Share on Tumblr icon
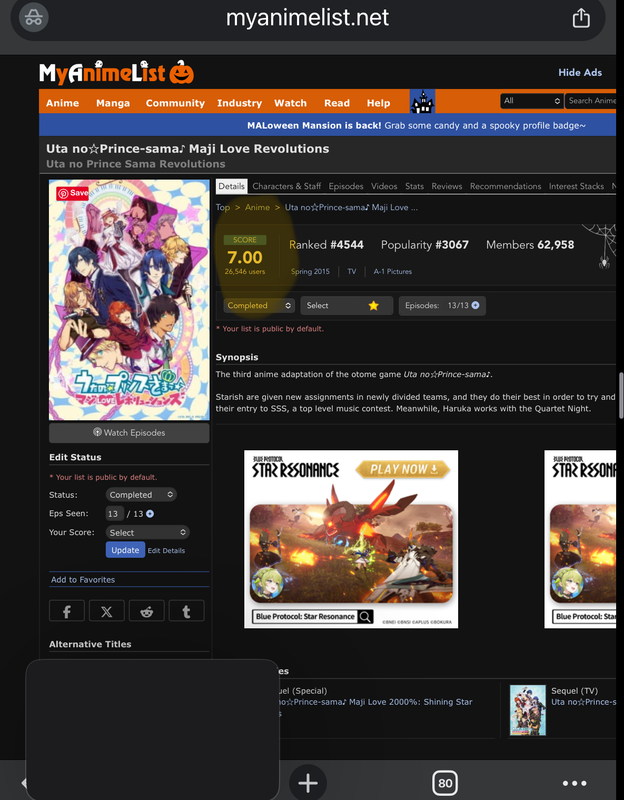The height and width of the screenshot is (800, 624). click(x=187, y=611)
